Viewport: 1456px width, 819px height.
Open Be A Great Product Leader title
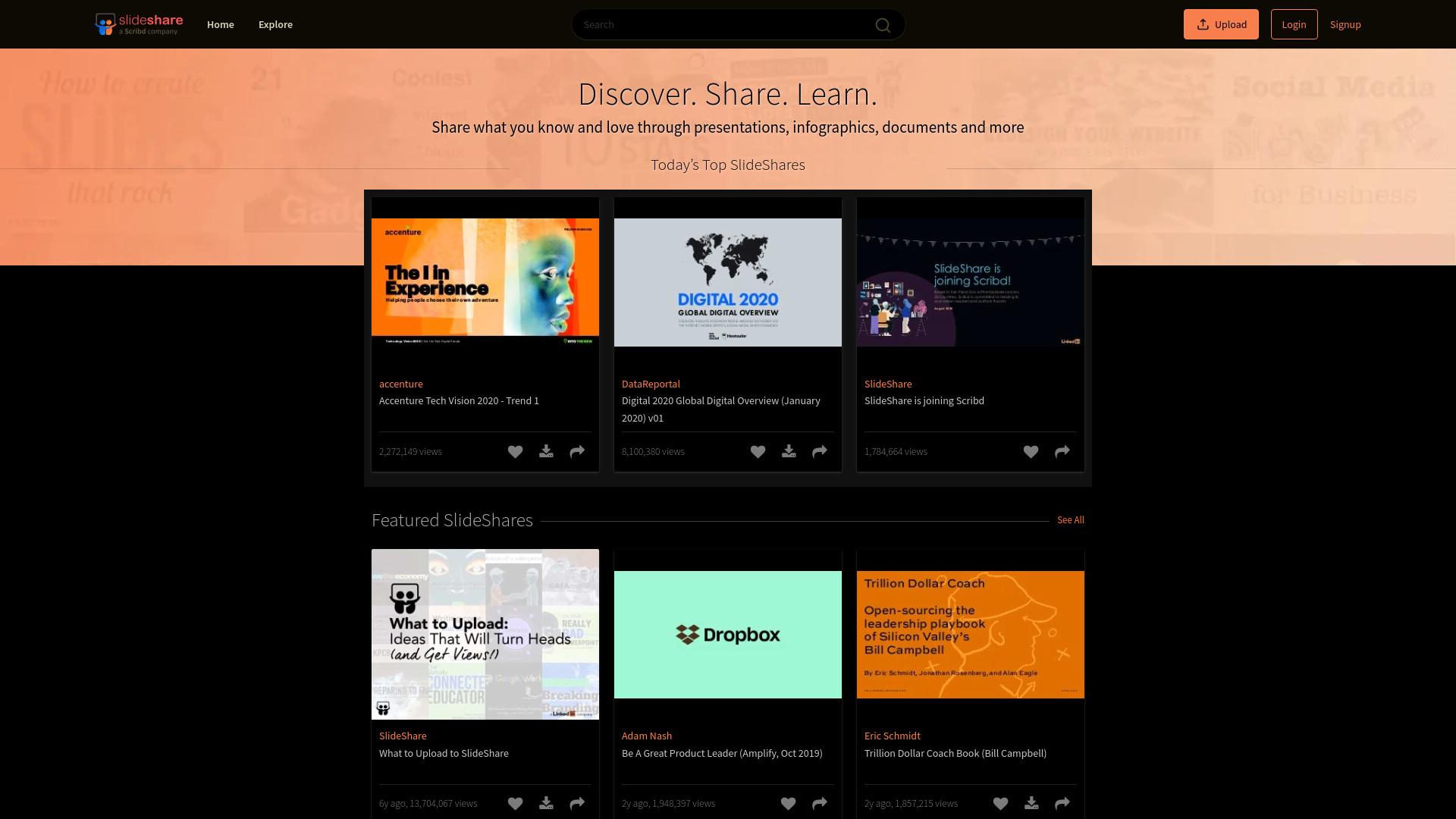[x=722, y=753]
